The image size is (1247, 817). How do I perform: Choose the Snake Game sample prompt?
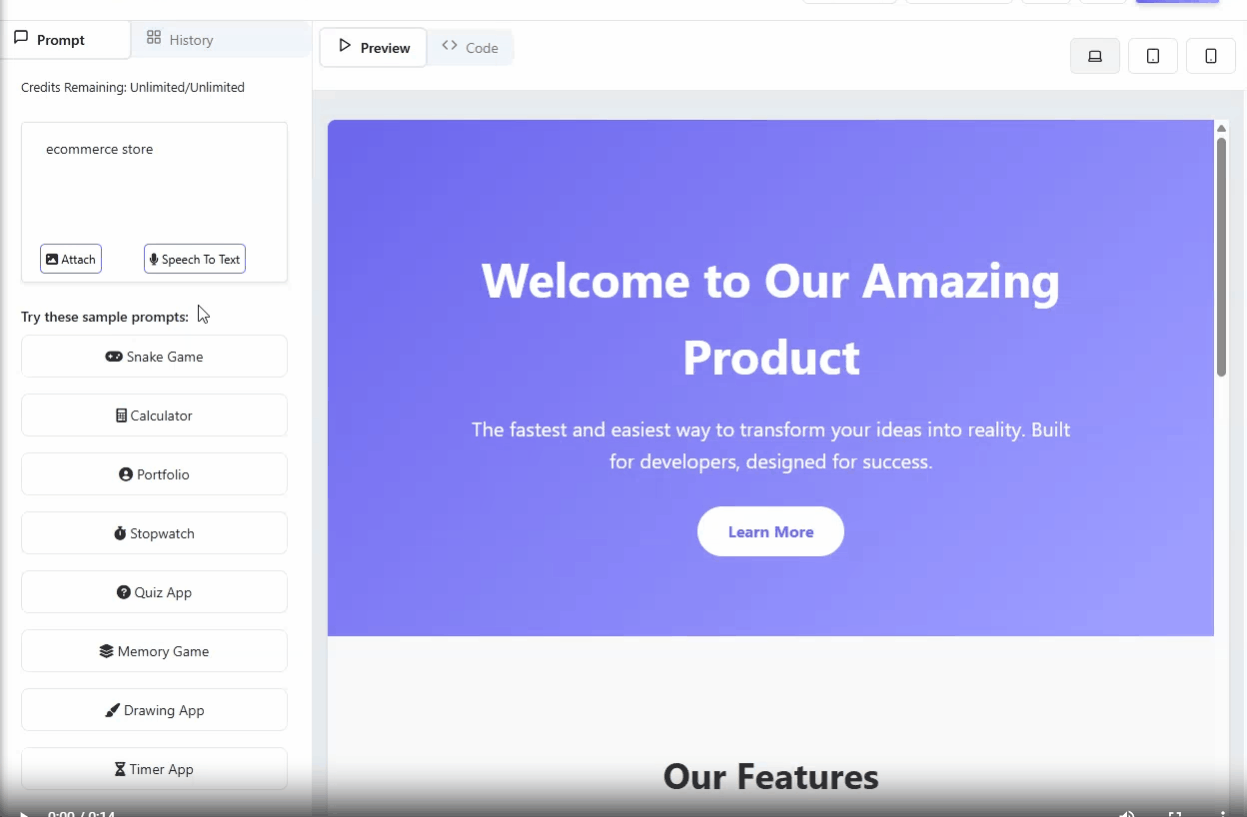(x=154, y=357)
